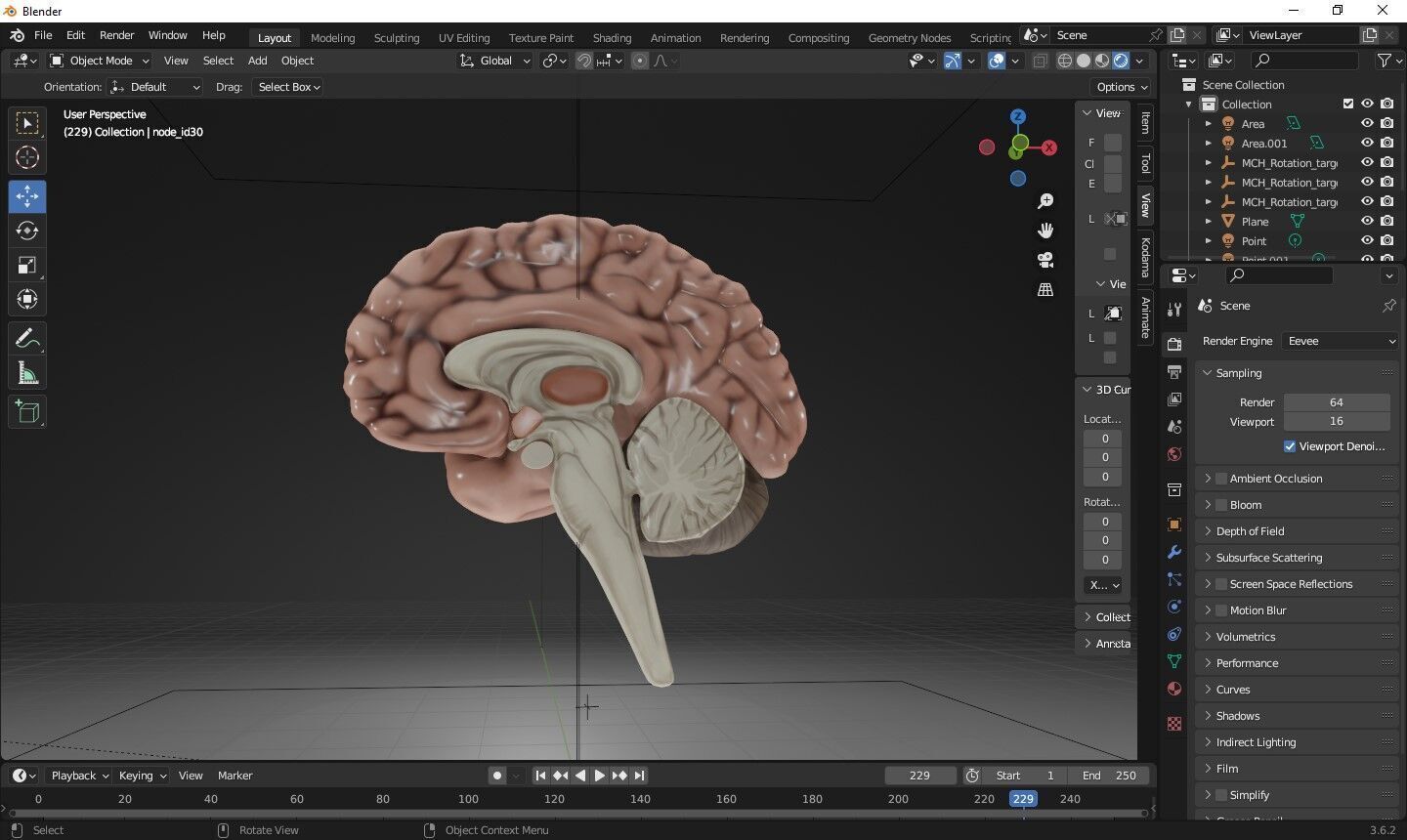Jump to the timeline start frame
Image resolution: width=1407 pixels, height=840 pixels.
540,776
